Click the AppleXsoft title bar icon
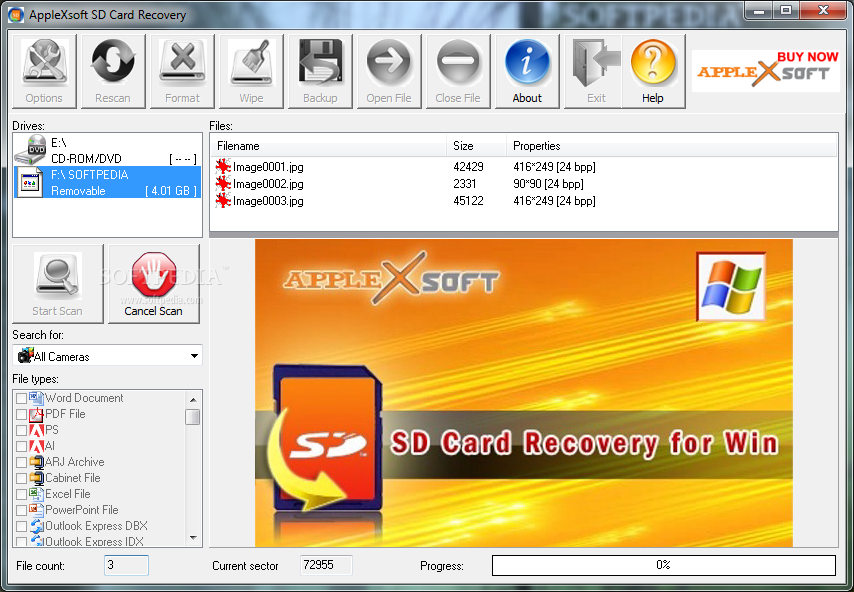Image resolution: width=854 pixels, height=592 pixels. pyautogui.click(x=16, y=15)
